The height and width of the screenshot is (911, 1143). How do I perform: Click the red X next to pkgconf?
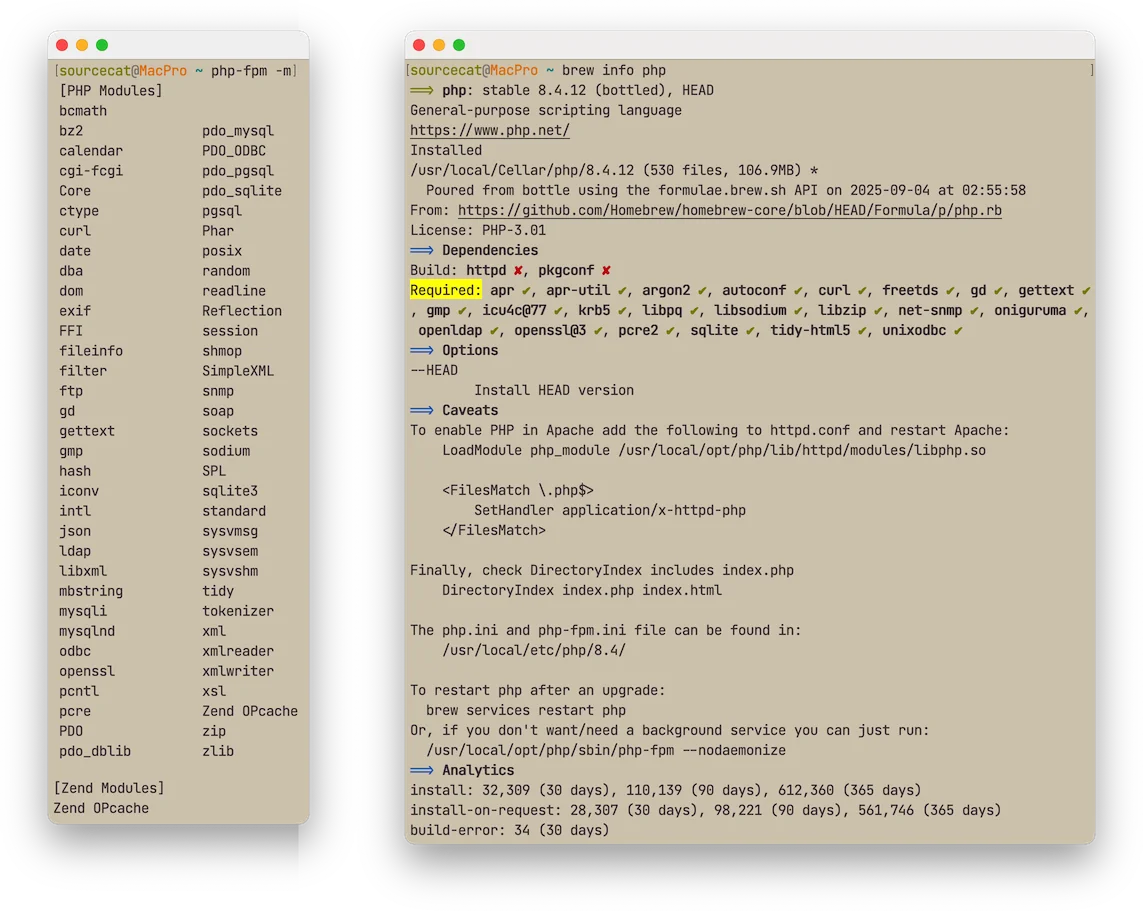click(606, 270)
